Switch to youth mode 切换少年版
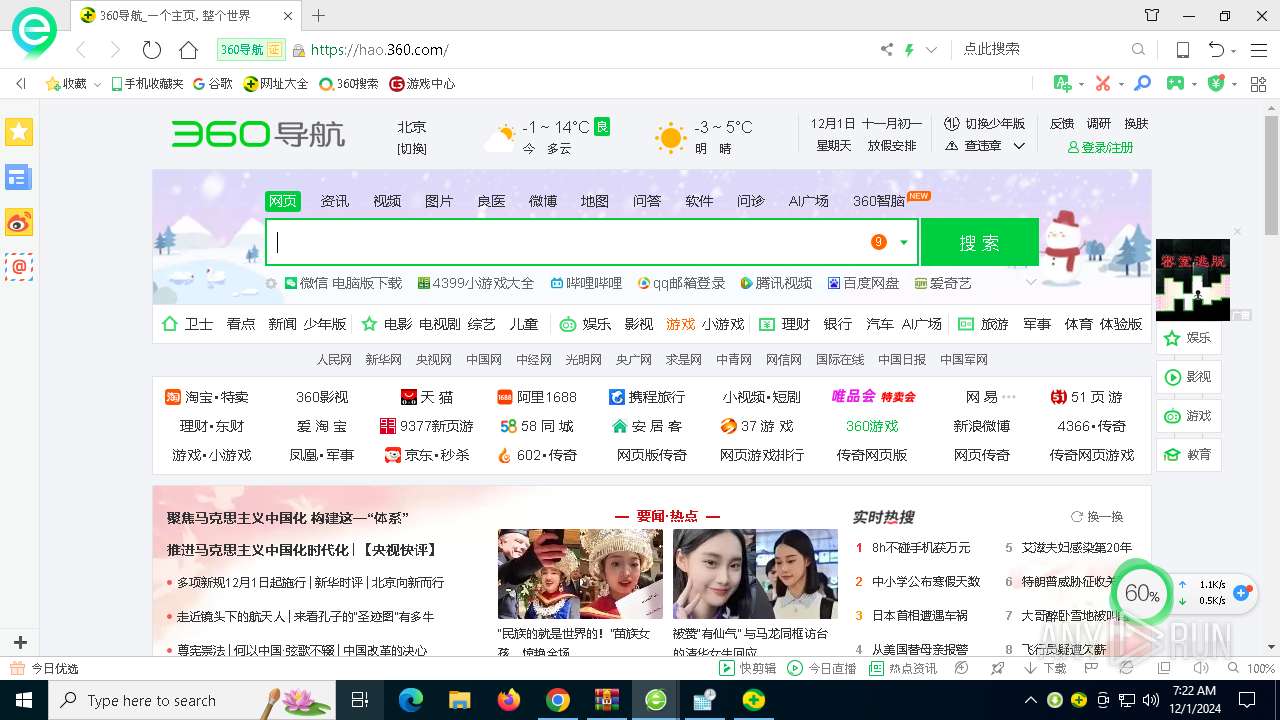This screenshot has width=1280, height=720. [986, 124]
